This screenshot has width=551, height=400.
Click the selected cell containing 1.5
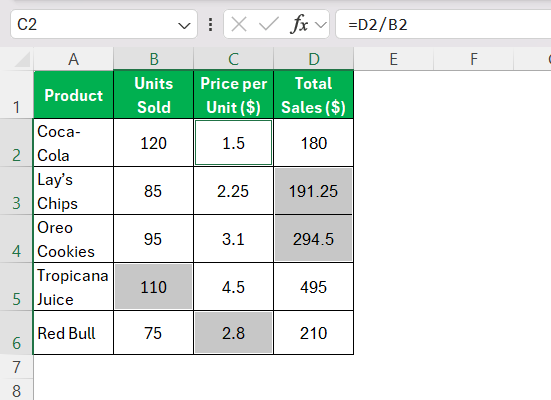[234, 143]
